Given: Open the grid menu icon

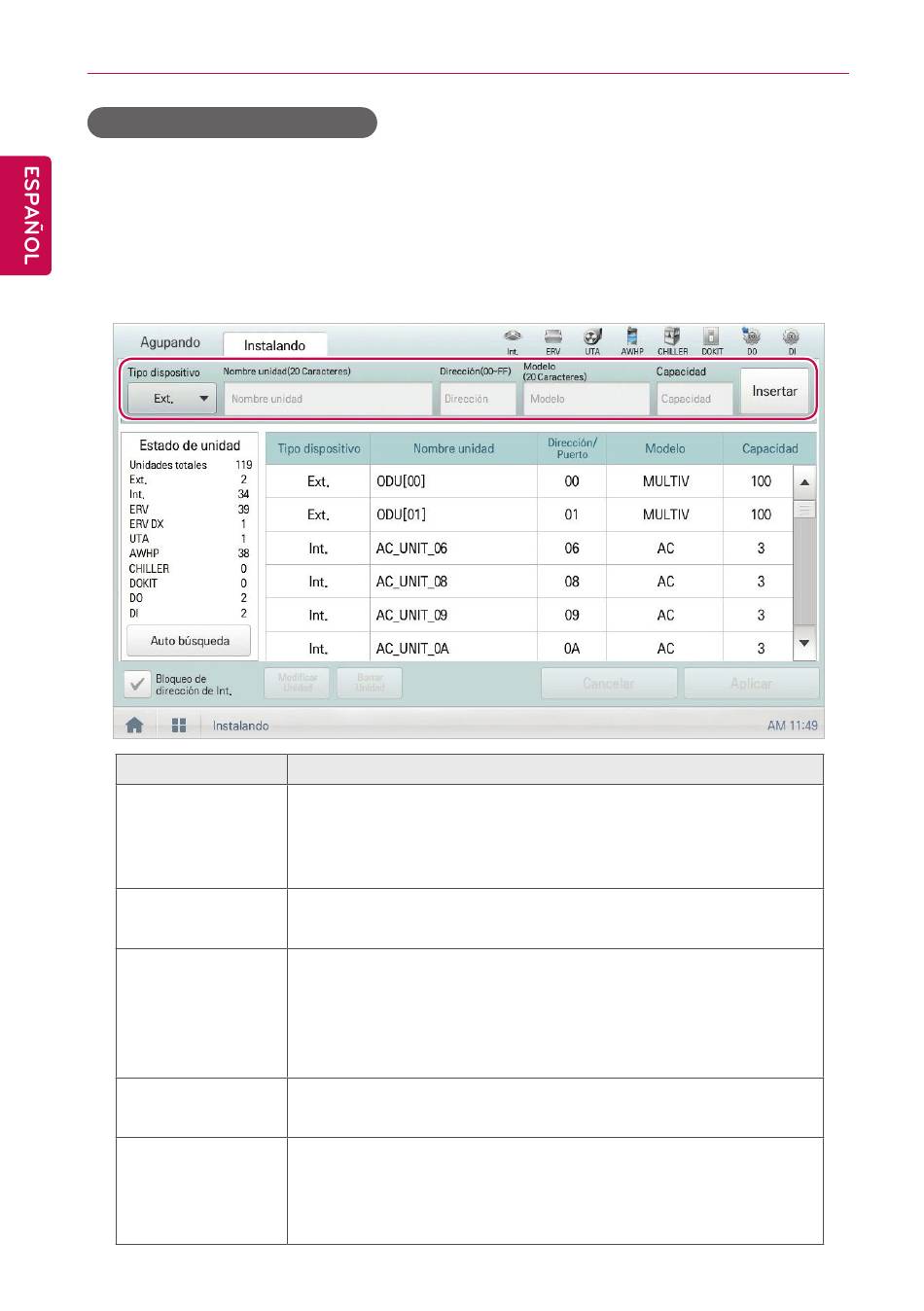Looking at the screenshot, I should [x=179, y=725].
